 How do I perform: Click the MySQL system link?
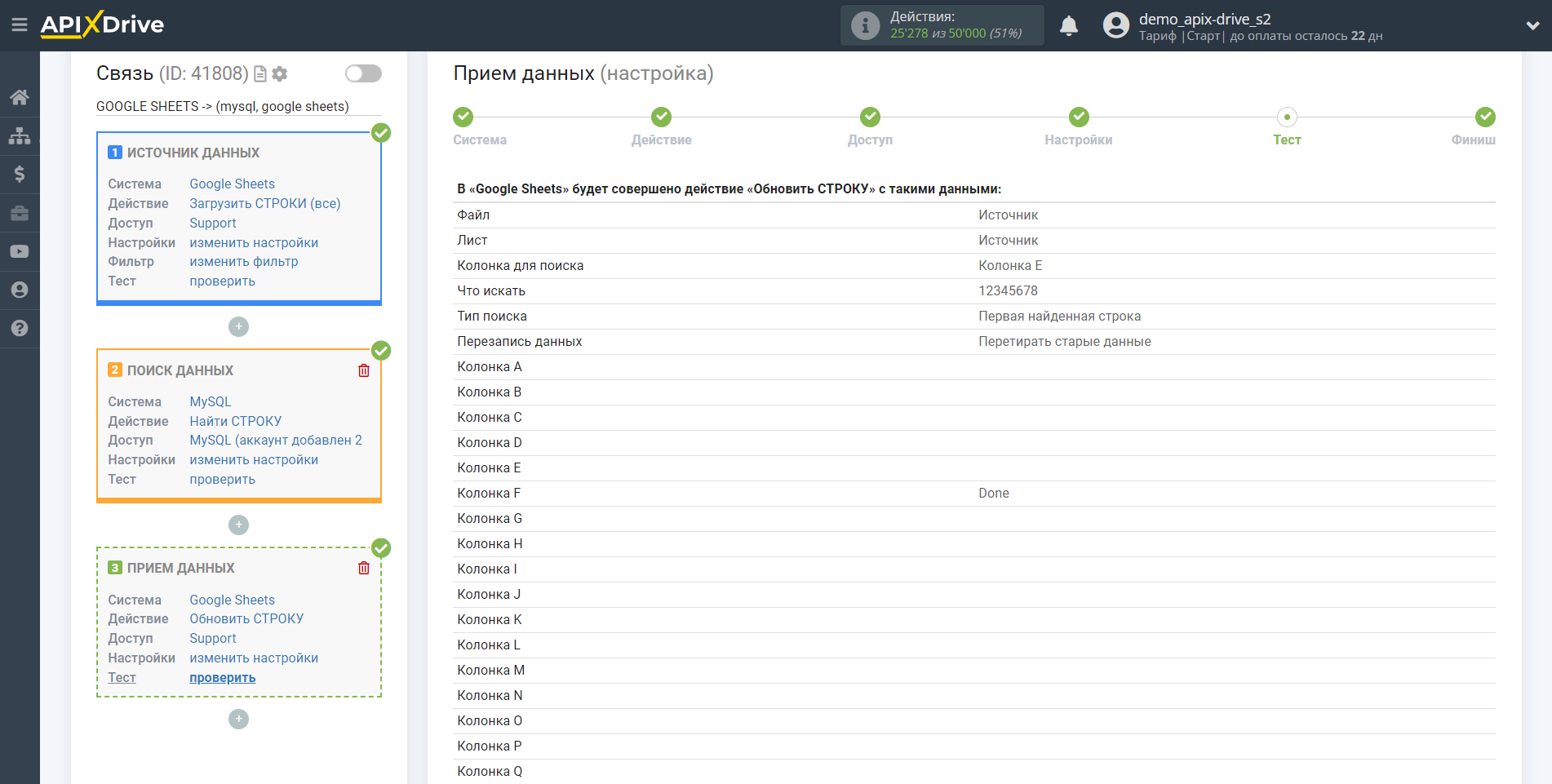211,401
